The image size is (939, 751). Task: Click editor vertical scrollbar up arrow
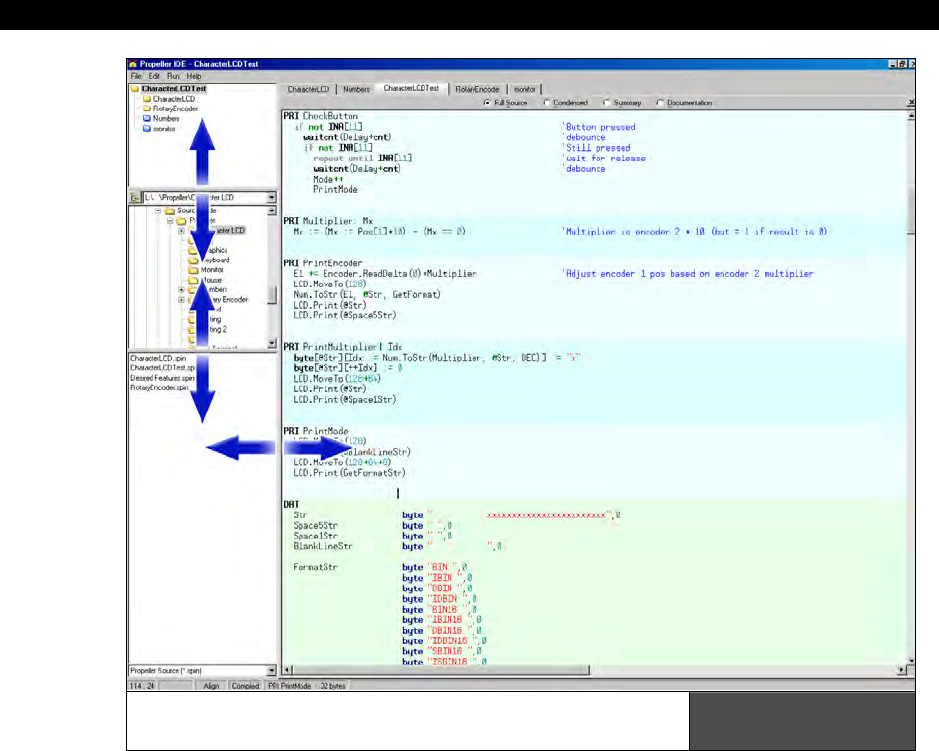coord(911,116)
